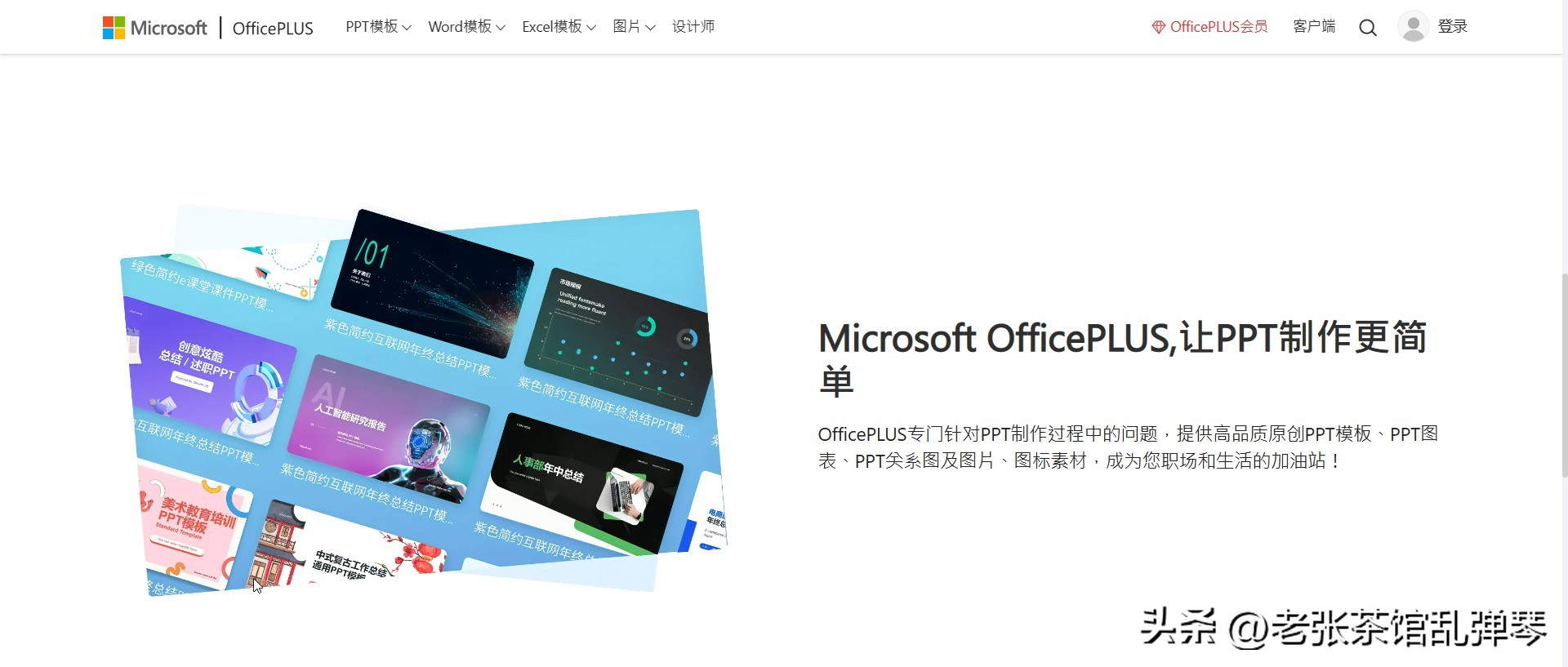Open the 客户端 page

(1314, 27)
